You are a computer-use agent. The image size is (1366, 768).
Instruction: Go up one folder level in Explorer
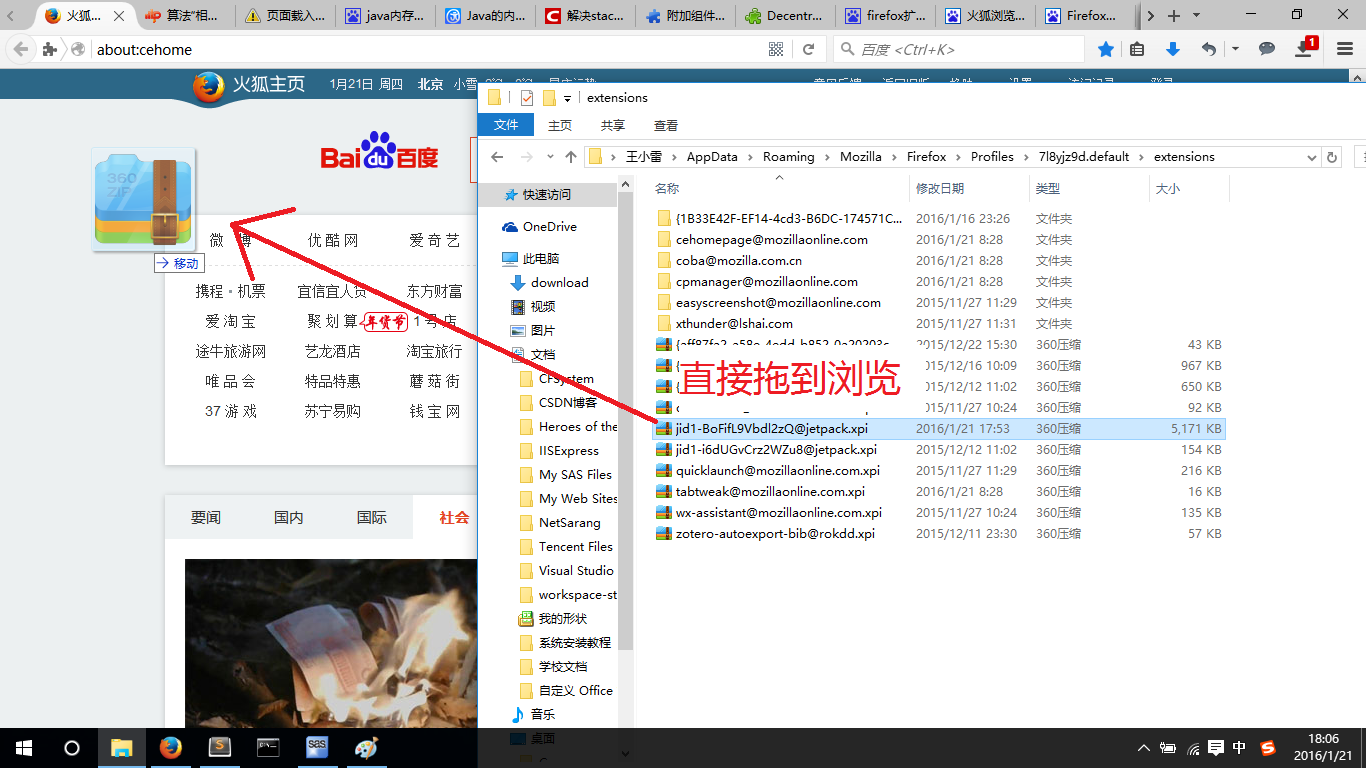[571, 157]
